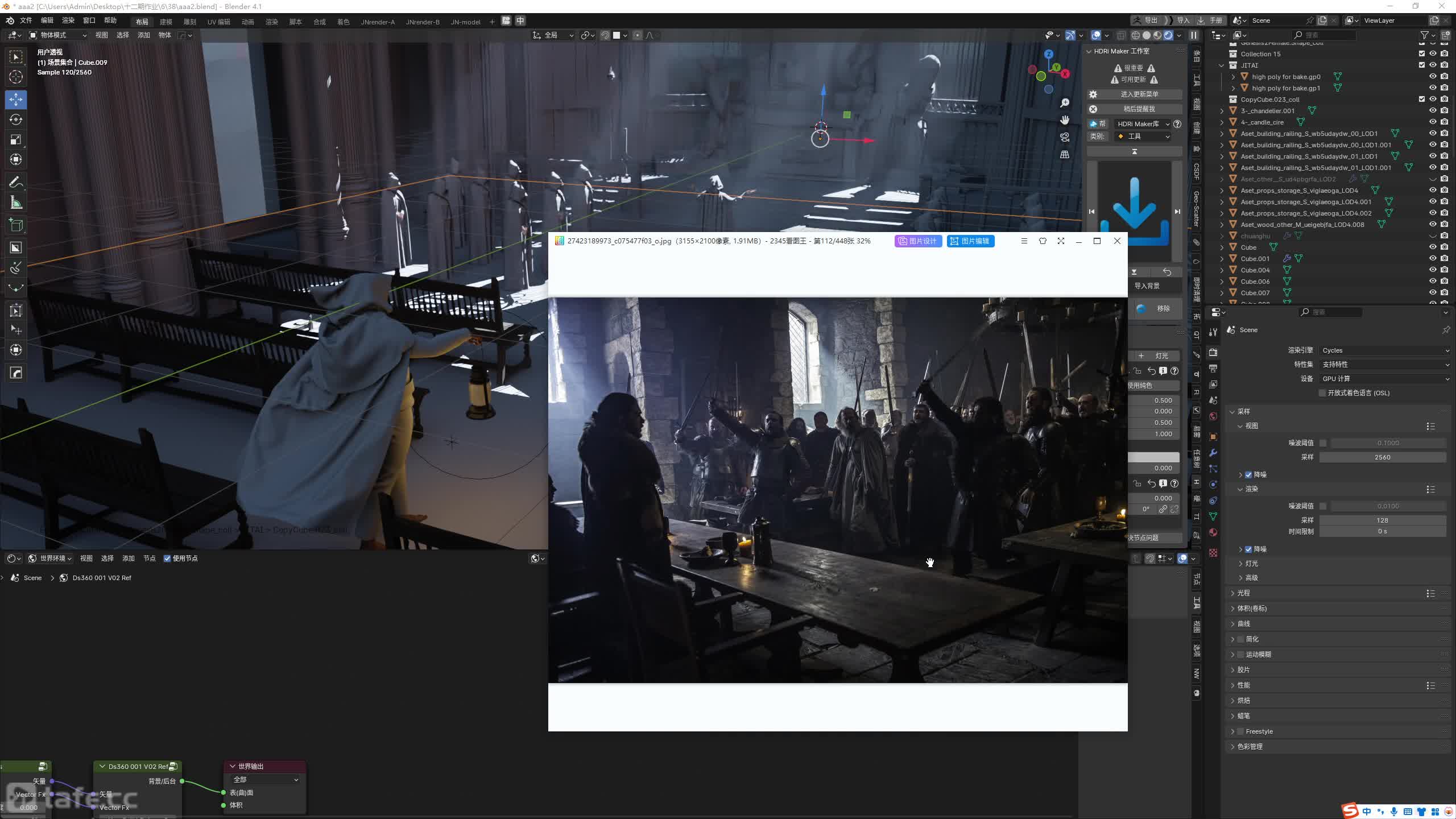Click the enter update menu button
This screenshot has height=819, width=1456.
click(1139, 94)
